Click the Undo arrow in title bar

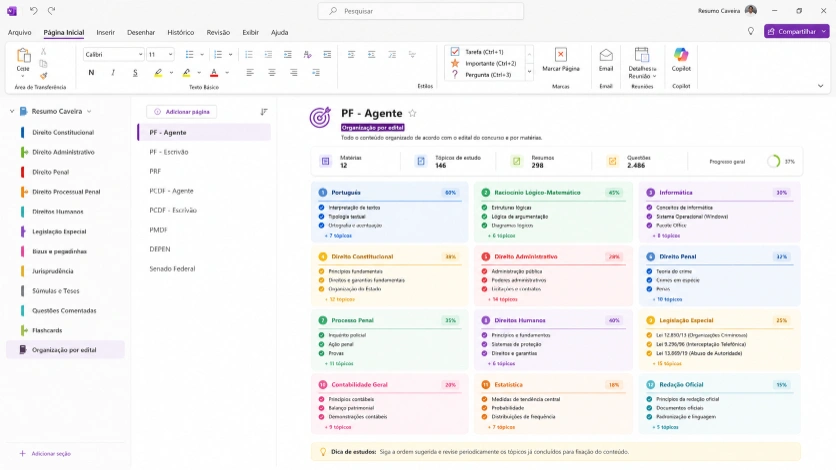click(34, 11)
